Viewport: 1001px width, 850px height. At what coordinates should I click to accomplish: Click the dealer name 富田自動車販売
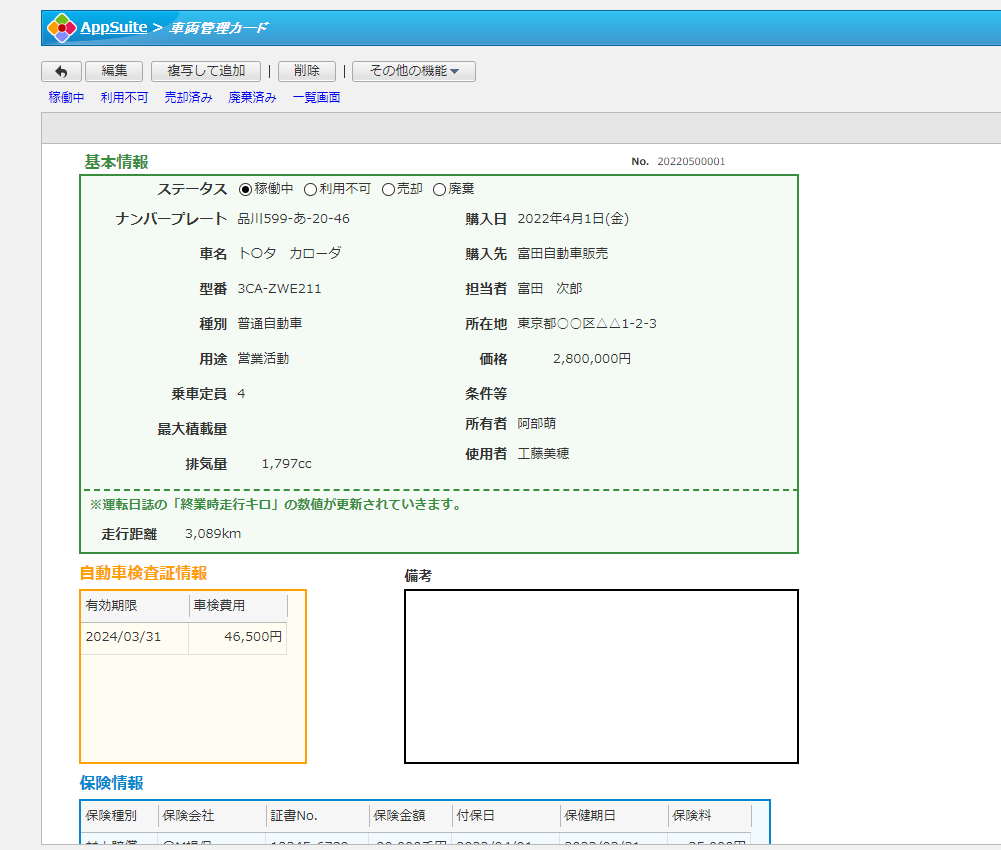coord(562,254)
